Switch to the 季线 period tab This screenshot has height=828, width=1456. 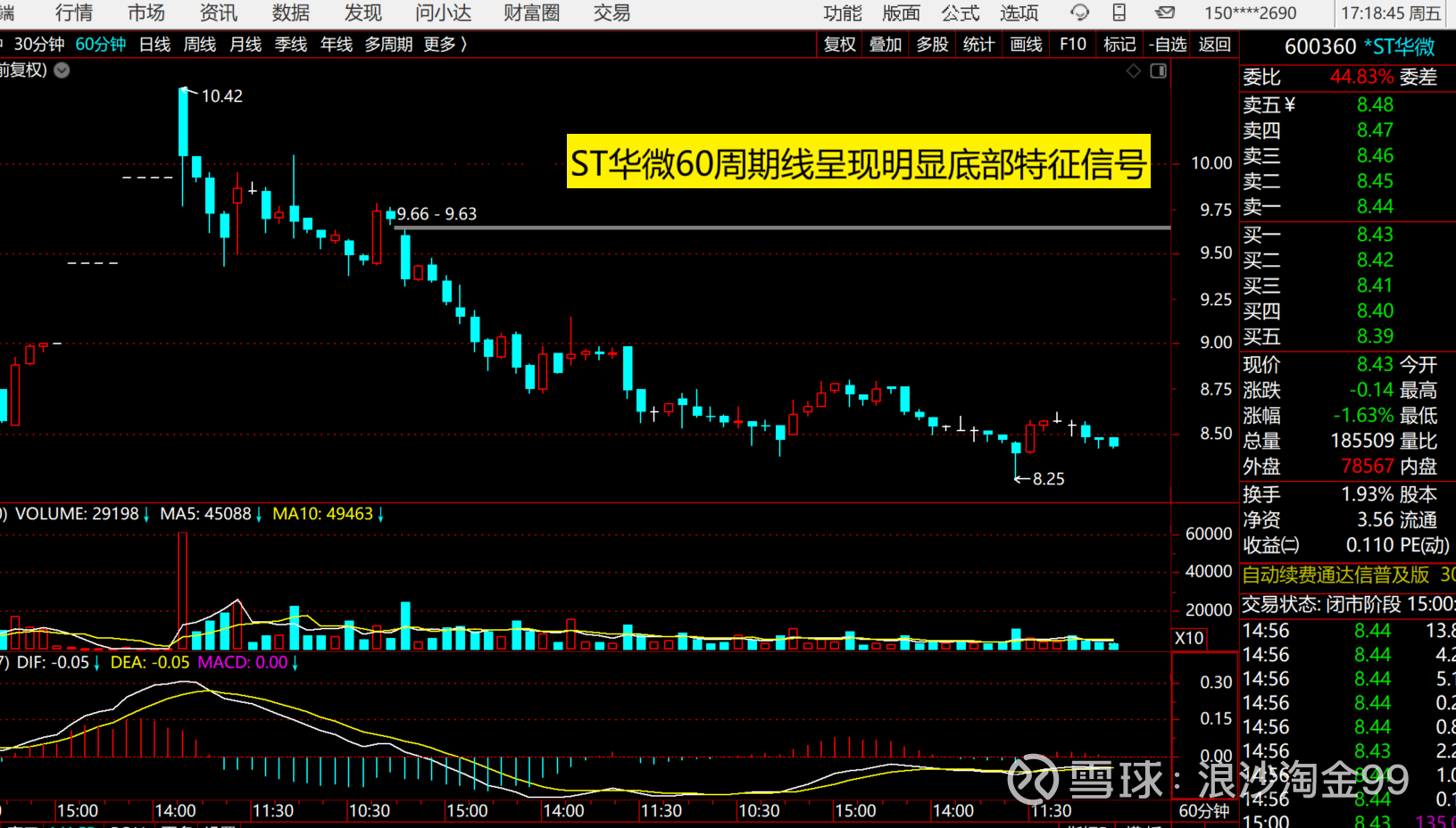pos(291,45)
